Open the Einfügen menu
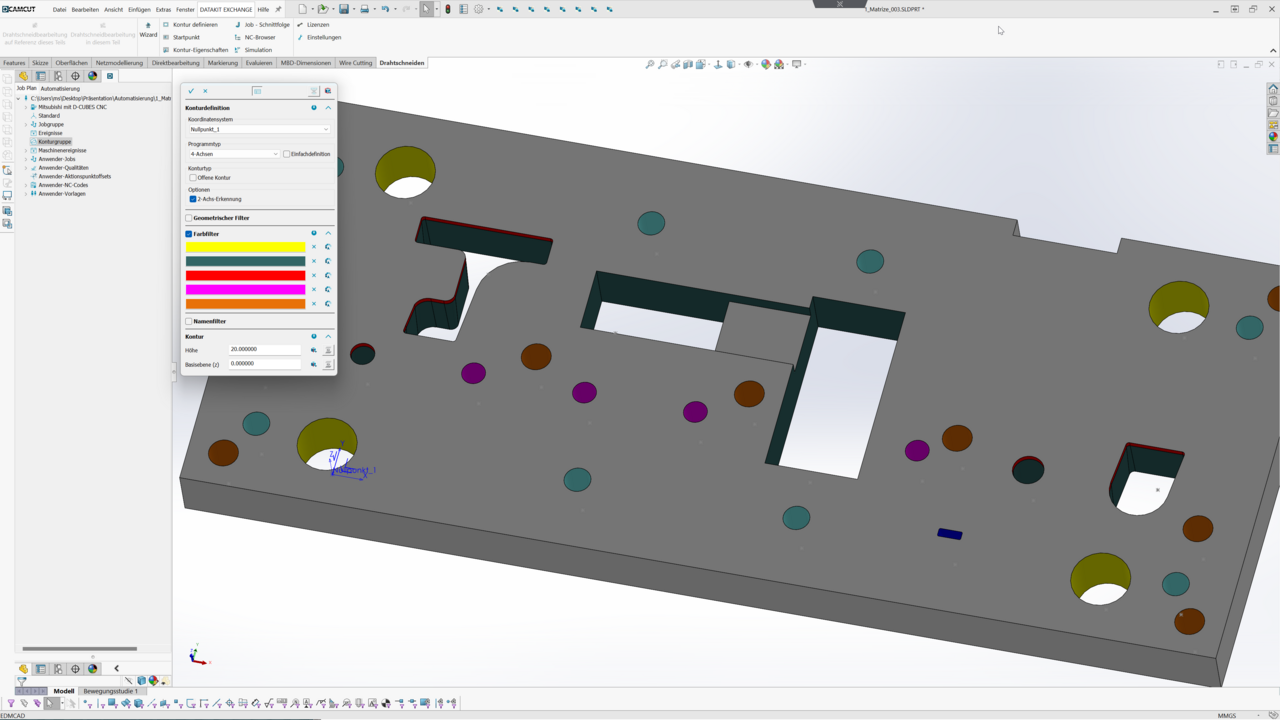1280x720 pixels. 139,10
